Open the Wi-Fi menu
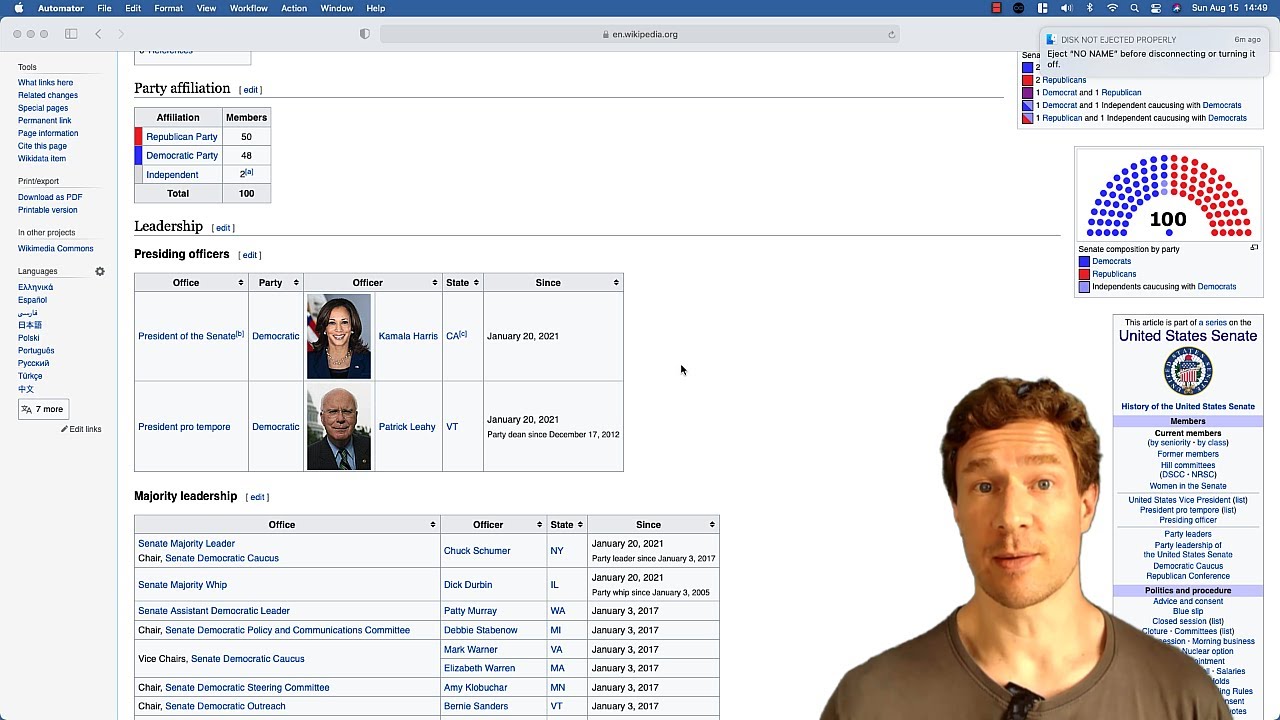The width and height of the screenshot is (1280, 720). 1112,8
